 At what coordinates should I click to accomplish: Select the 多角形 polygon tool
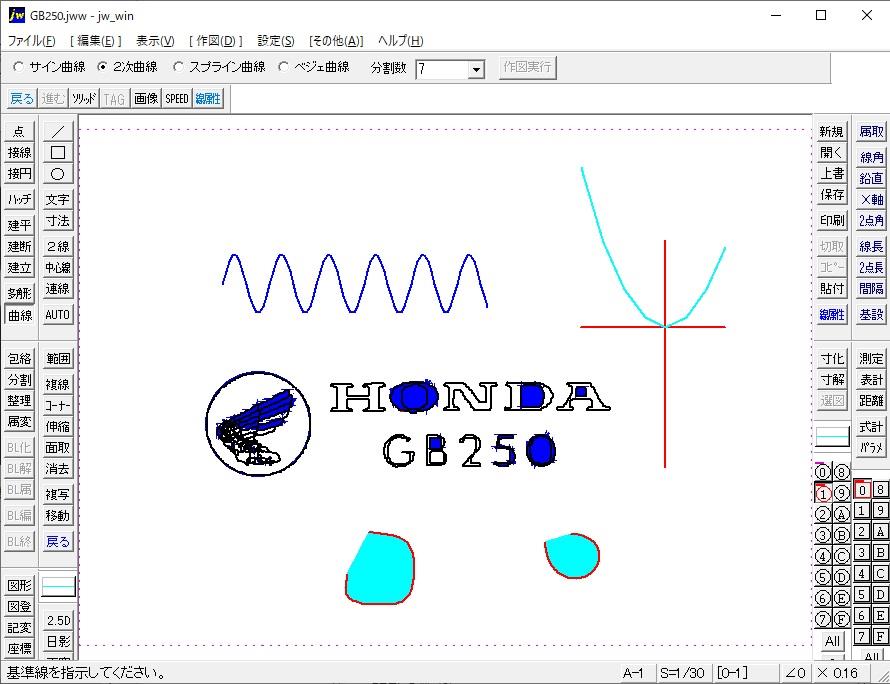(19, 293)
